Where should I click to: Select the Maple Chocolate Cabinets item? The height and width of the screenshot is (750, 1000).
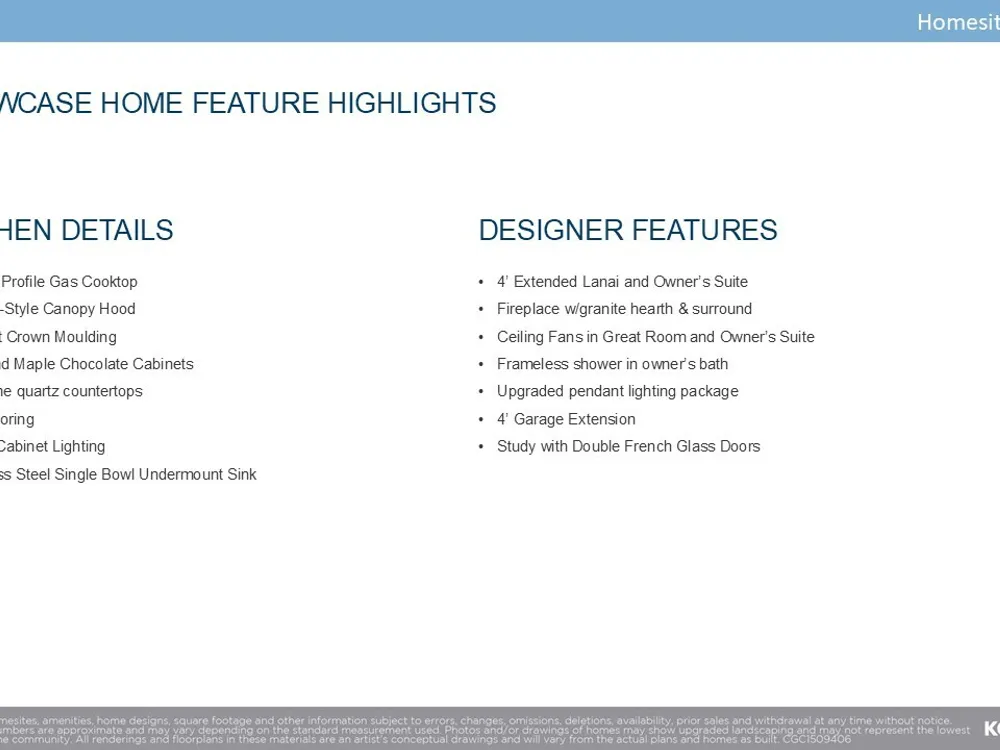(97, 364)
